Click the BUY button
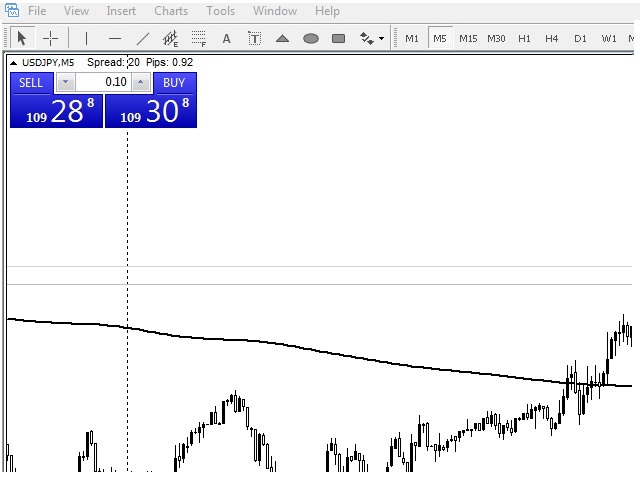The image size is (640, 480). click(174, 83)
